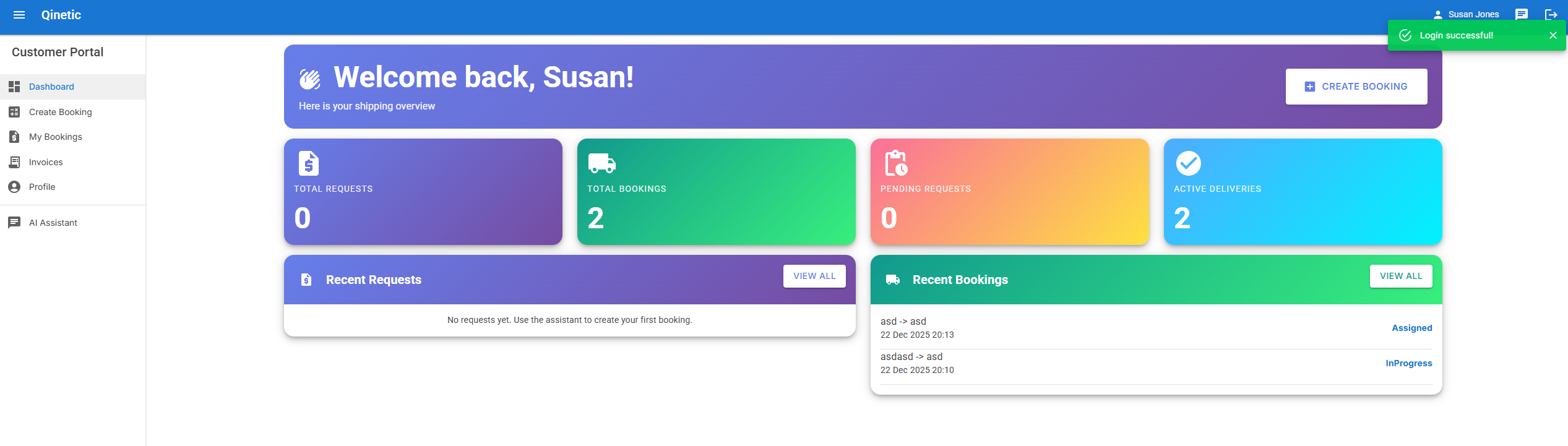Image resolution: width=1568 pixels, height=446 pixels.
Task: Click the Invoices receipt icon
Action: point(14,162)
